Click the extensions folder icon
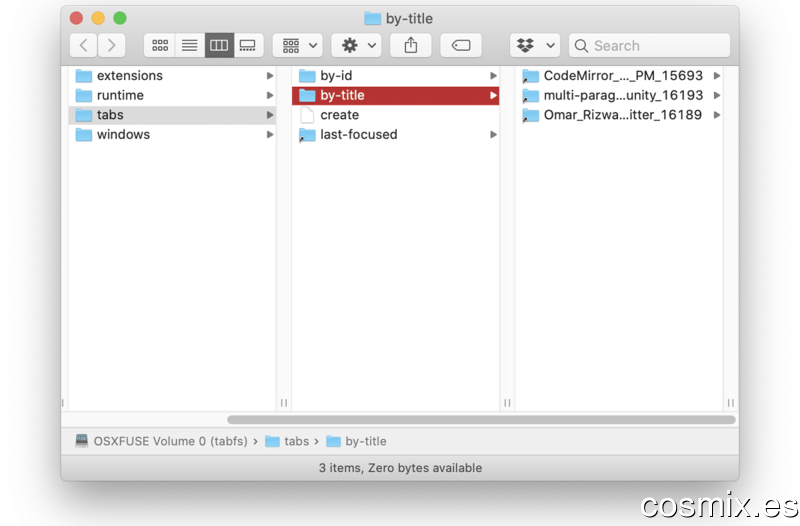Viewport: 800px width, 526px height. click(84, 76)
